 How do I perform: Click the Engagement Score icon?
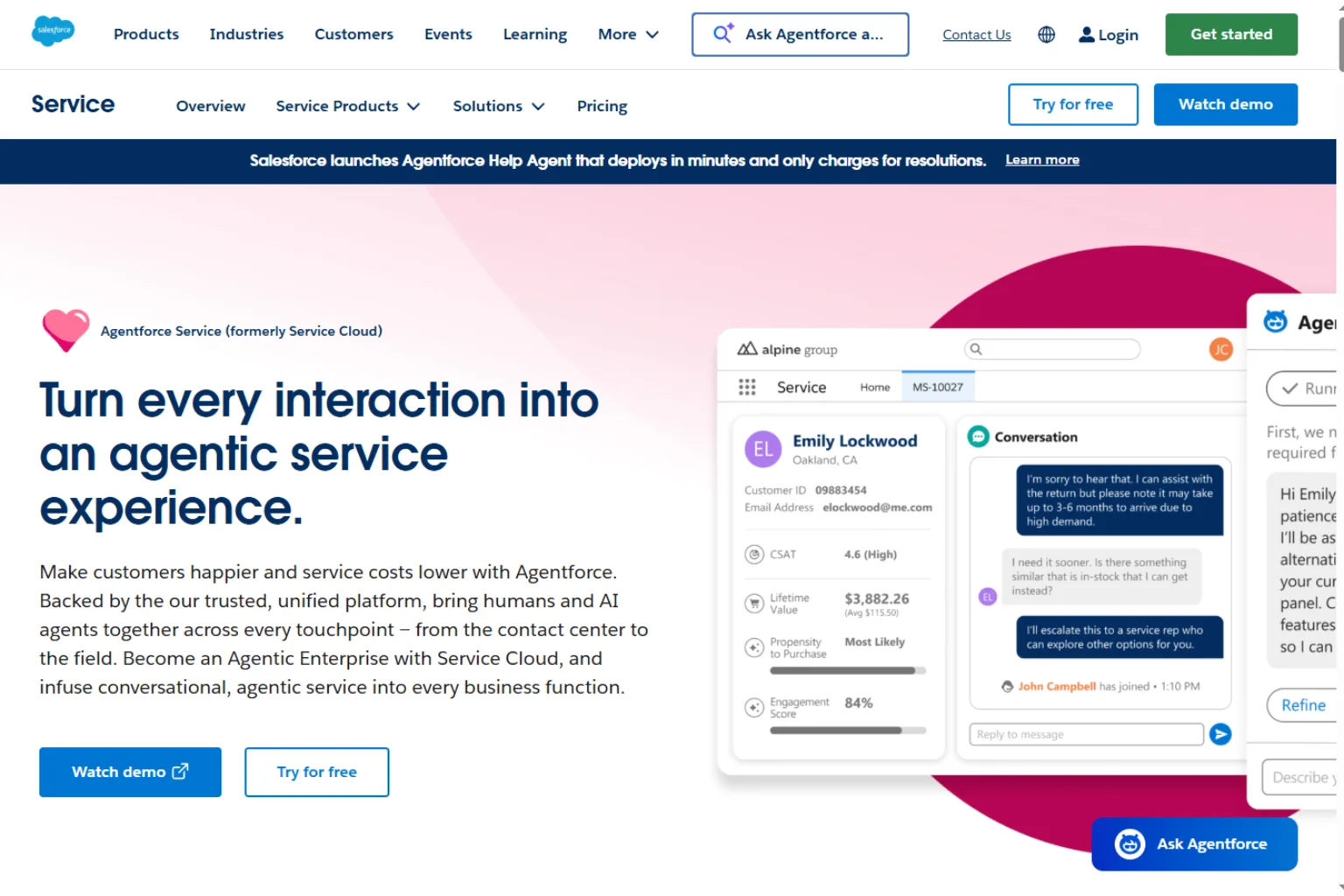753,707
